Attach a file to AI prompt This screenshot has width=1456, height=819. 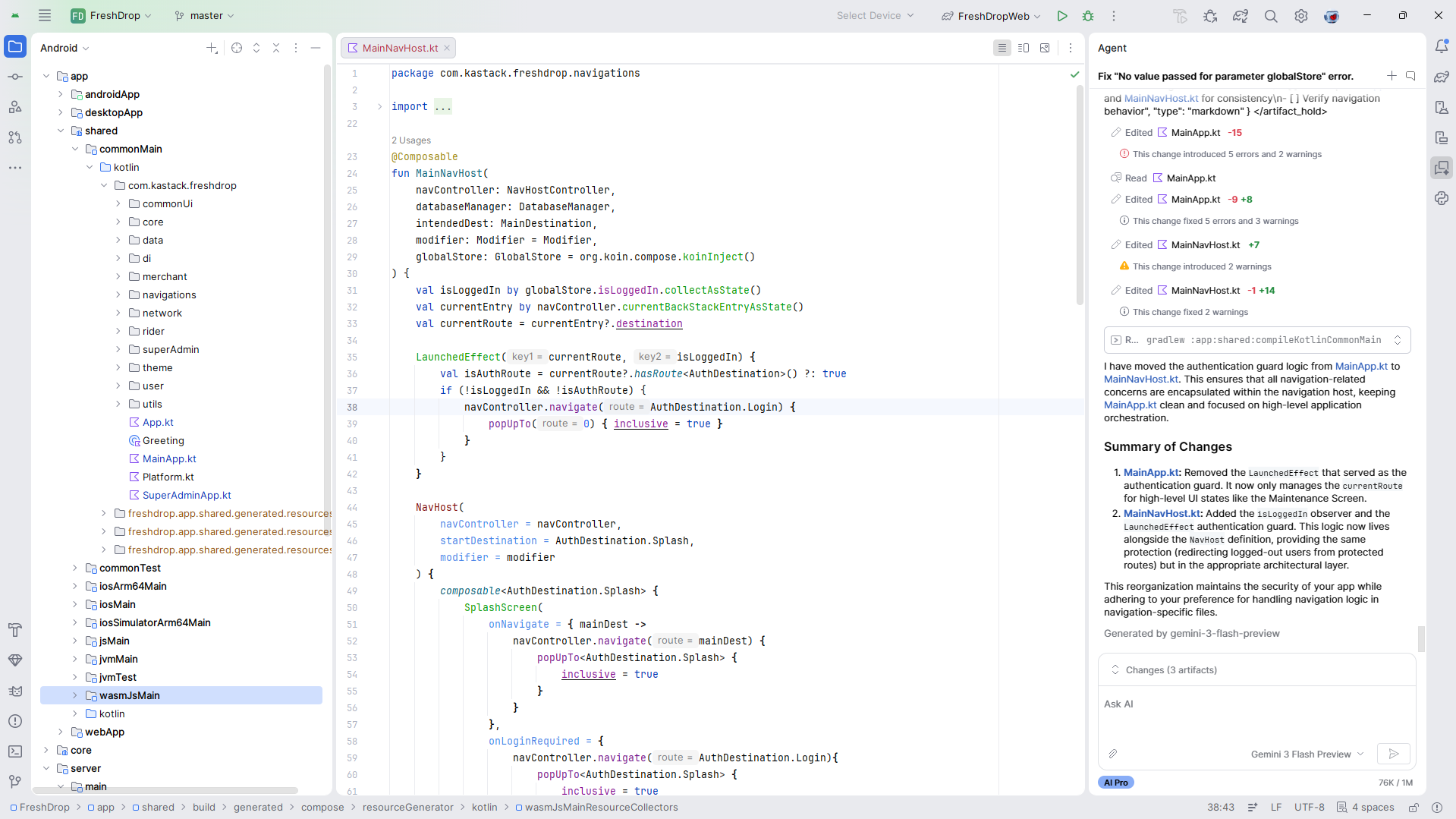click(x=1112, y=754)
